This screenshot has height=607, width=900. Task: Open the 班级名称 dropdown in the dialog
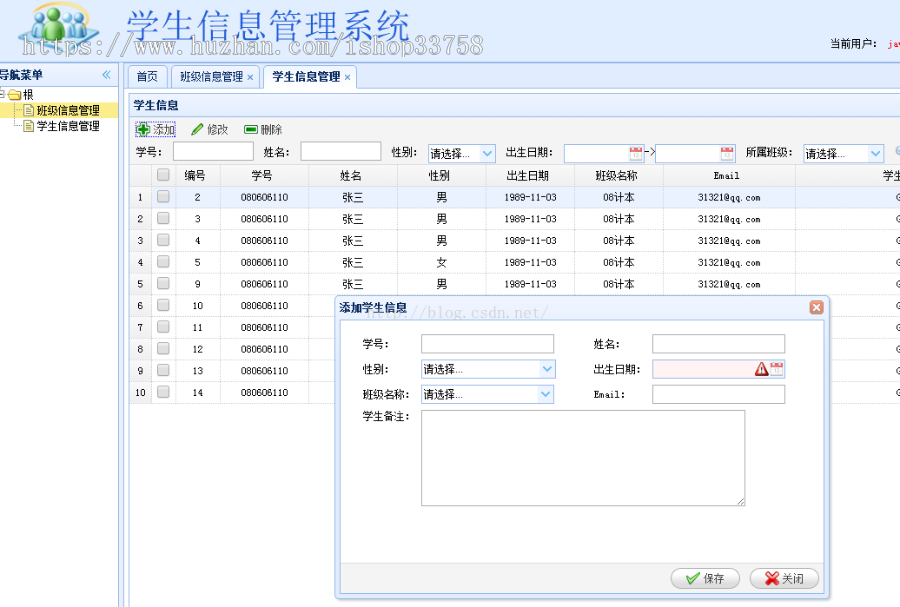(x=545, y=394)
